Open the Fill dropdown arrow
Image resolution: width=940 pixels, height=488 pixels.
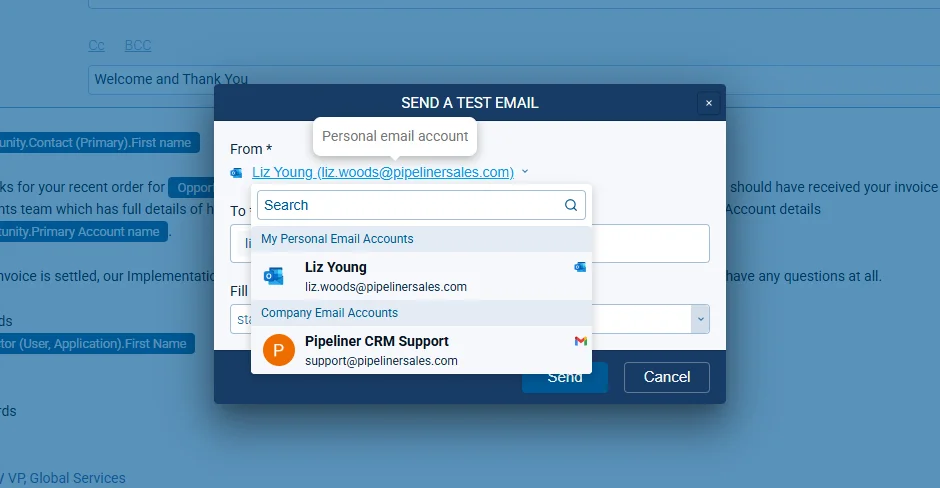[x=700, y=319]
